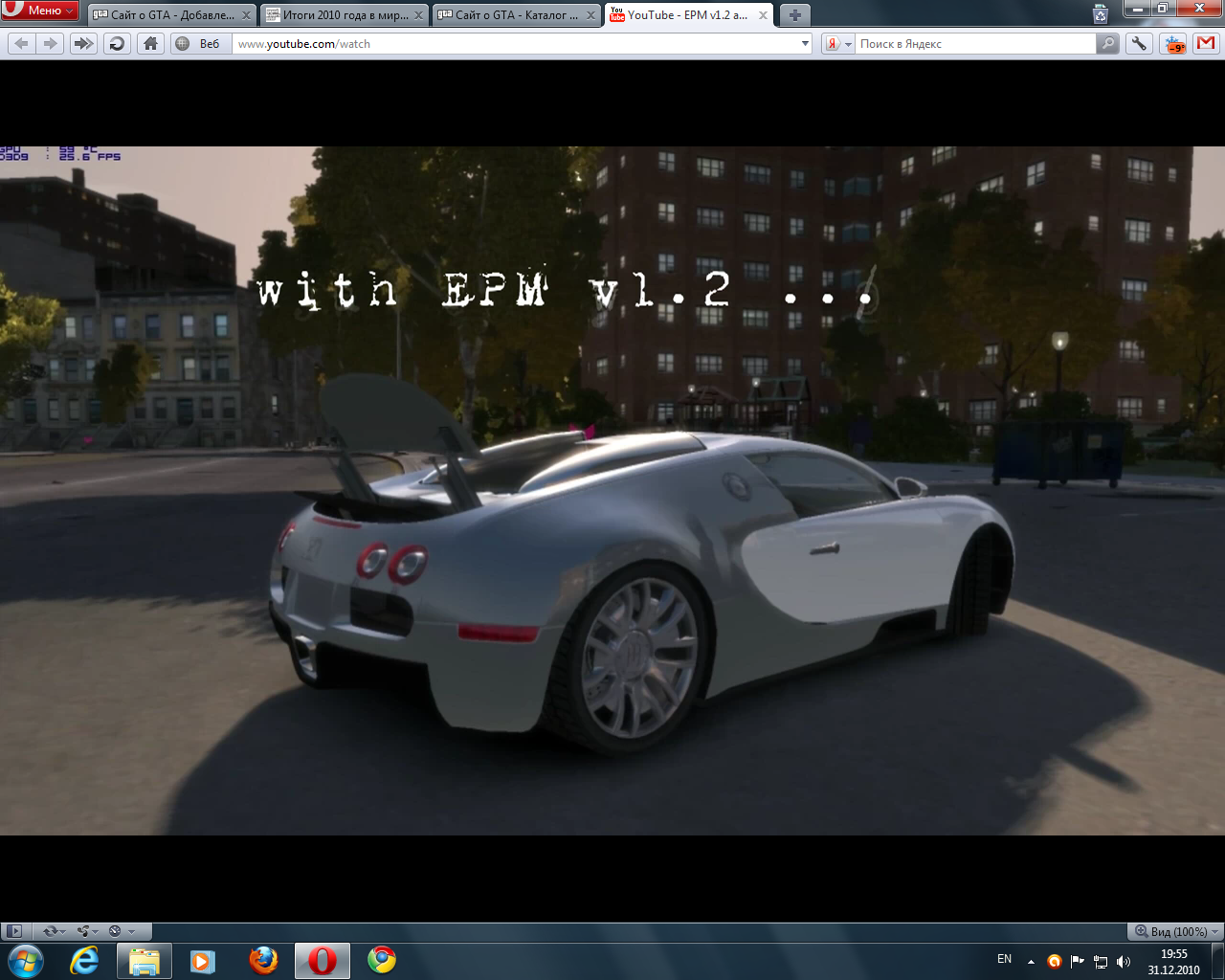Launch Google Chrome from the taskbar

382,960
